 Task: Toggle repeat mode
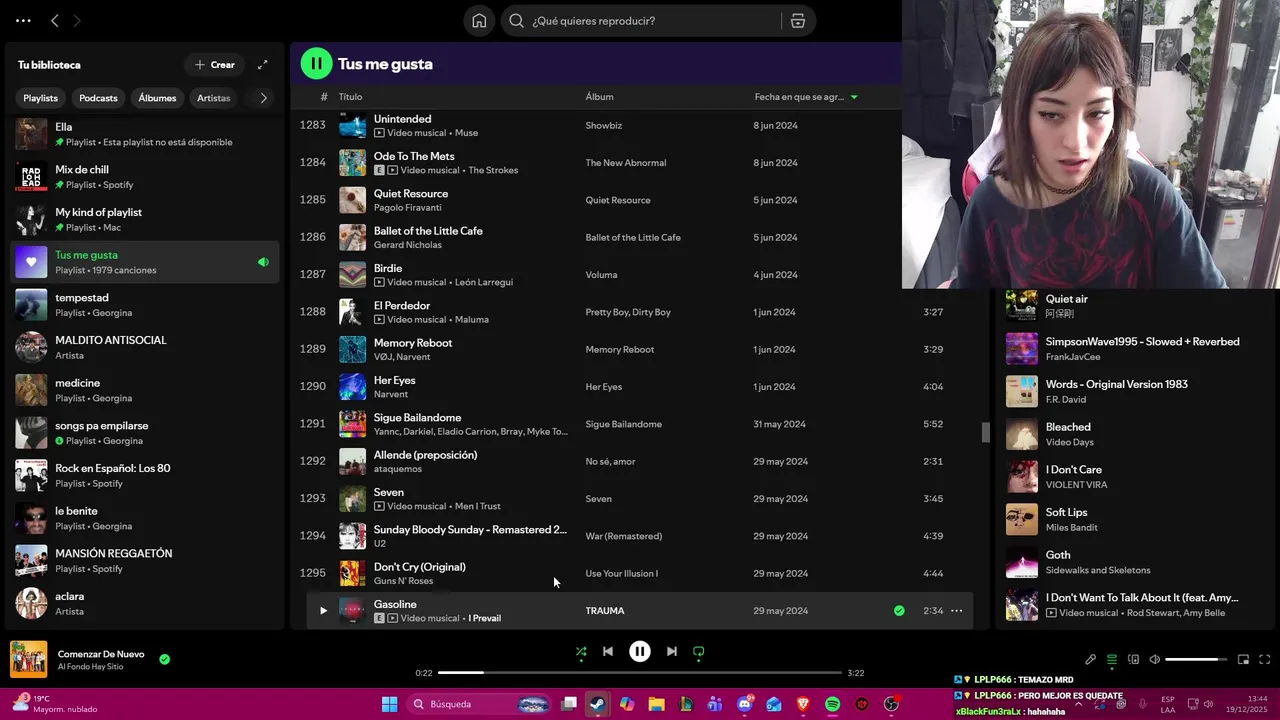tap(699, 651)
